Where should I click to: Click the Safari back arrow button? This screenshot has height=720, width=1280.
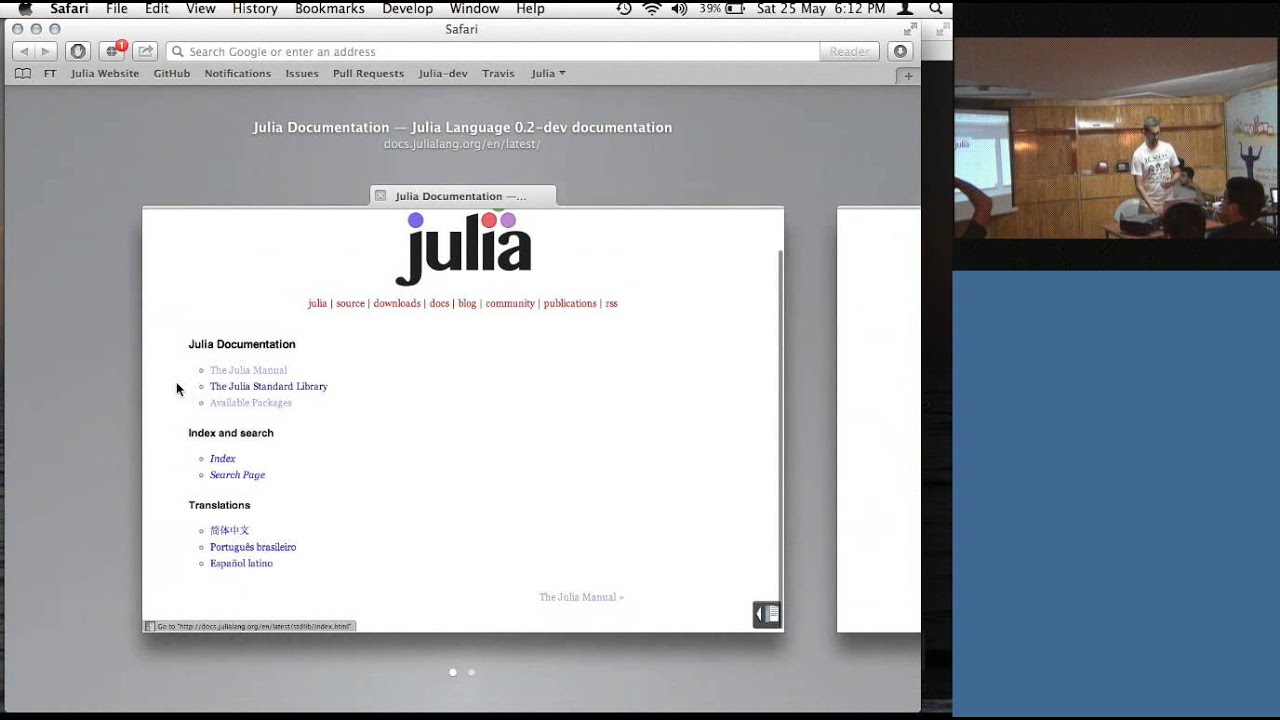(x=24, y=51)
